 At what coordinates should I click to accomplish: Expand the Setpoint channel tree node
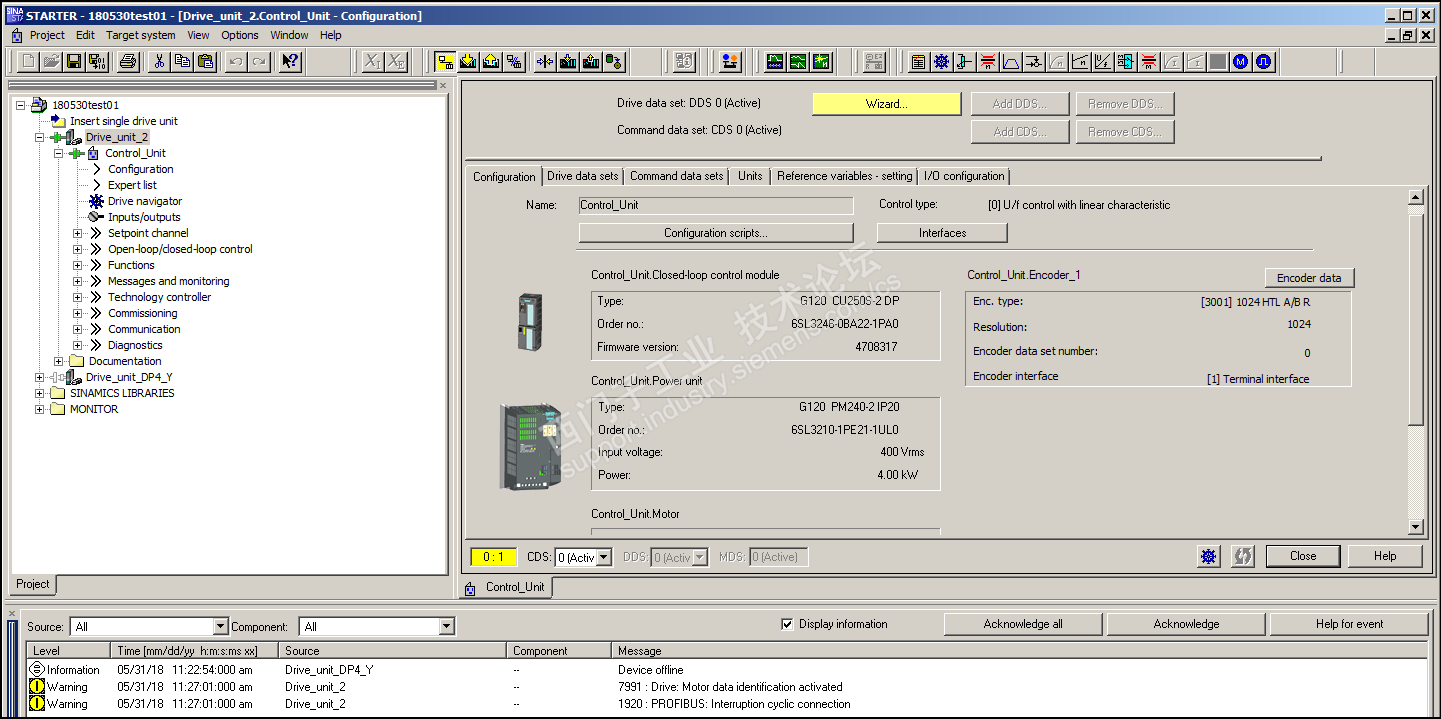coord(78,233)
